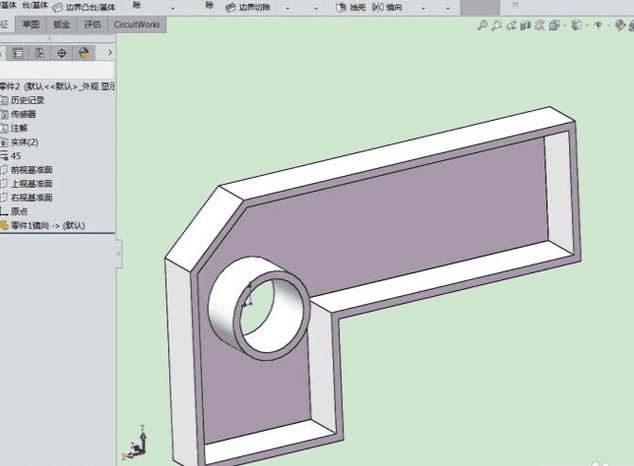Click the panel collapse handle beside feature tree

(119, 253)
